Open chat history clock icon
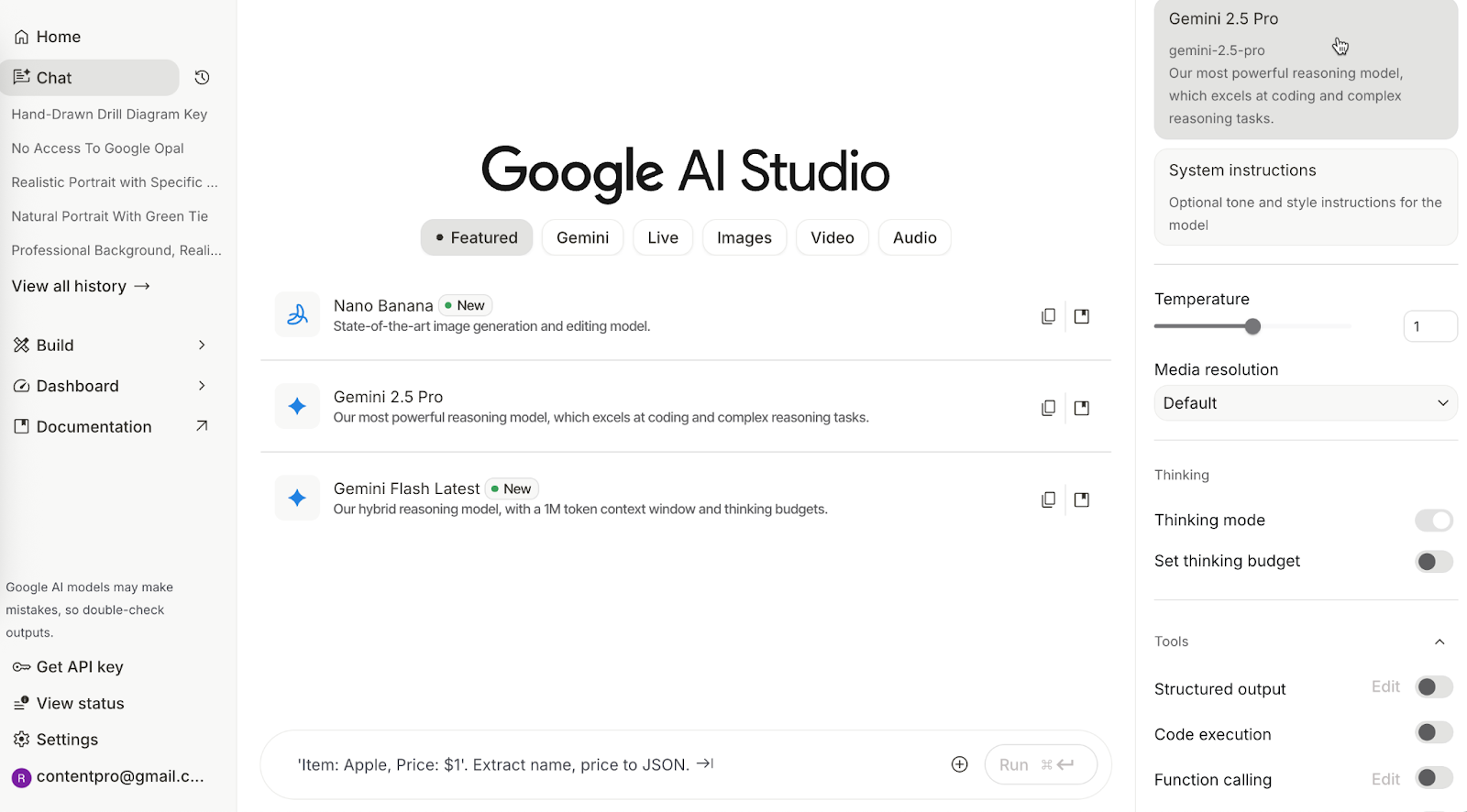 (203, 78)
